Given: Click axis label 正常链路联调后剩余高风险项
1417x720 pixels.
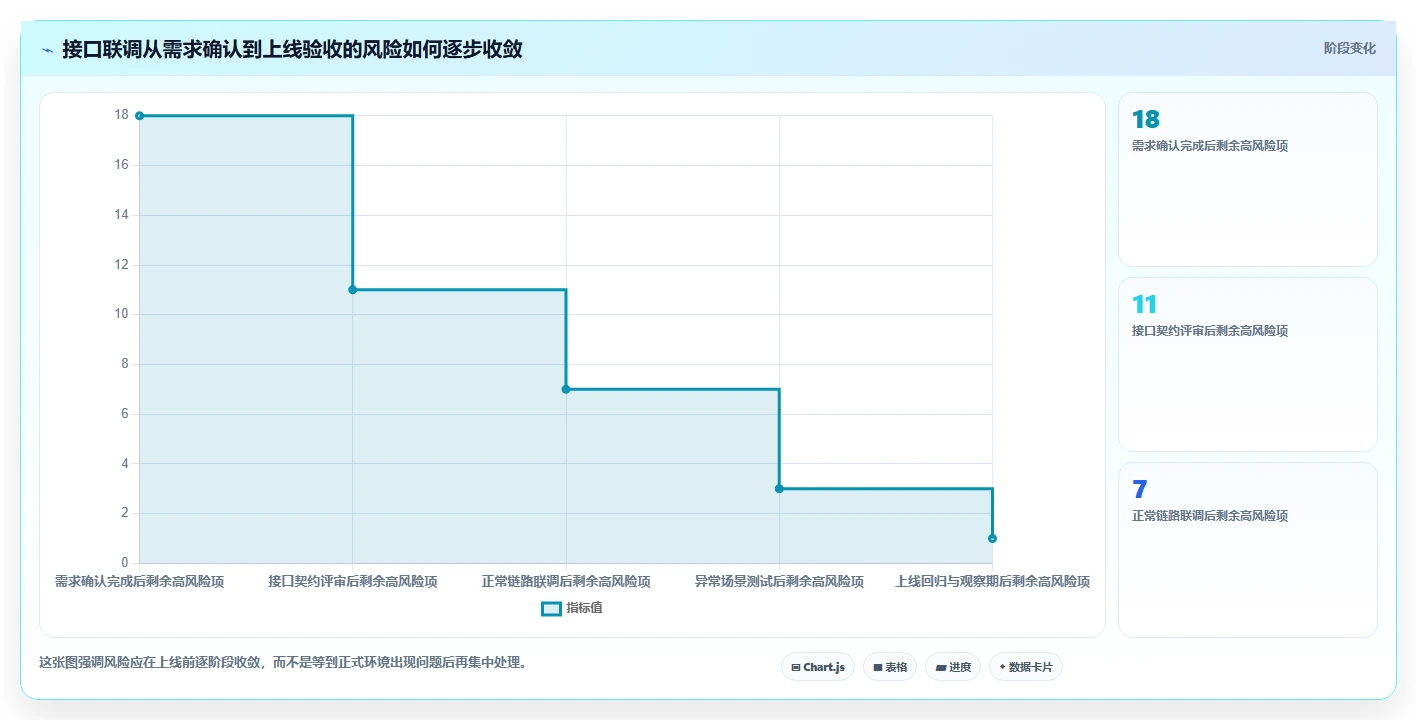Looking at the screenshot, I should 566,581.
